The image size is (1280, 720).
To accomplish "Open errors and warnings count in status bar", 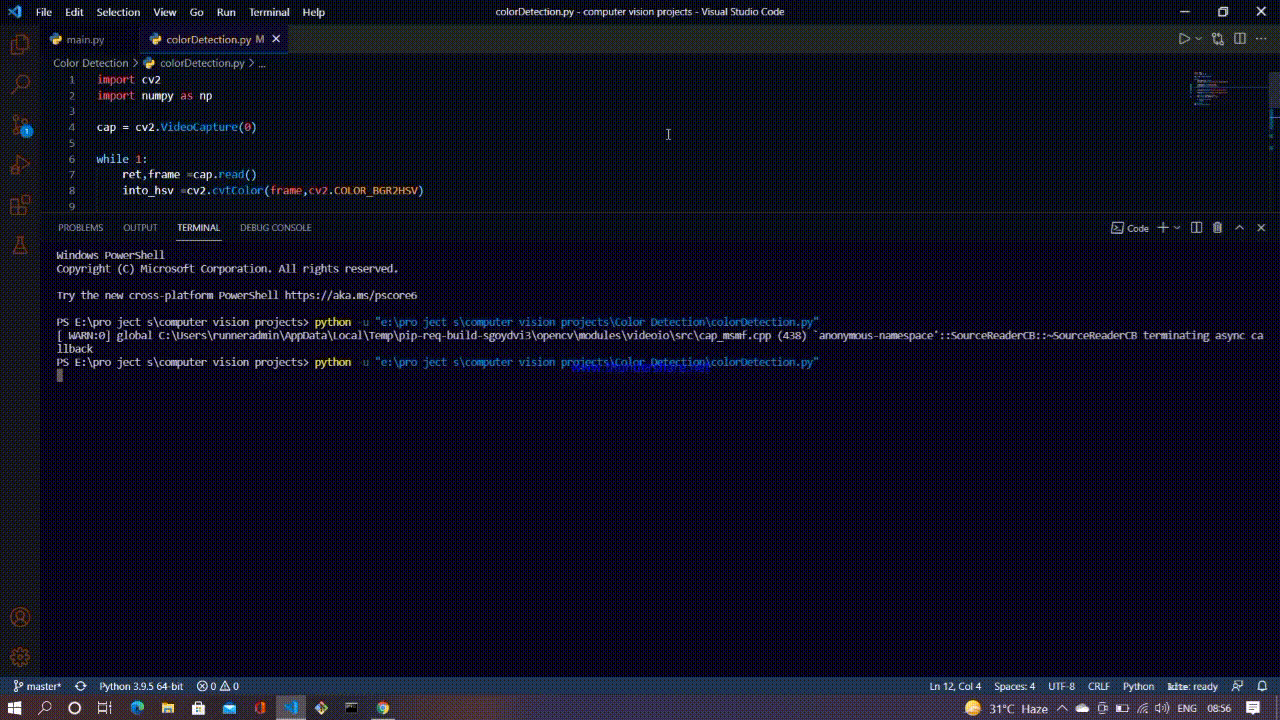I will [x=217, y=686].
